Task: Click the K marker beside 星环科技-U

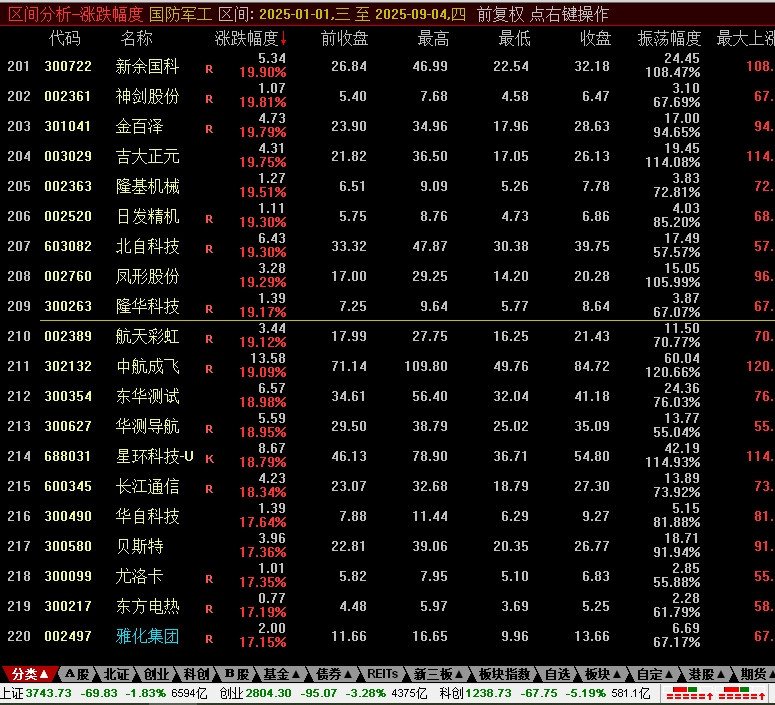Action: pyautogui.click(x=209, y=459)
